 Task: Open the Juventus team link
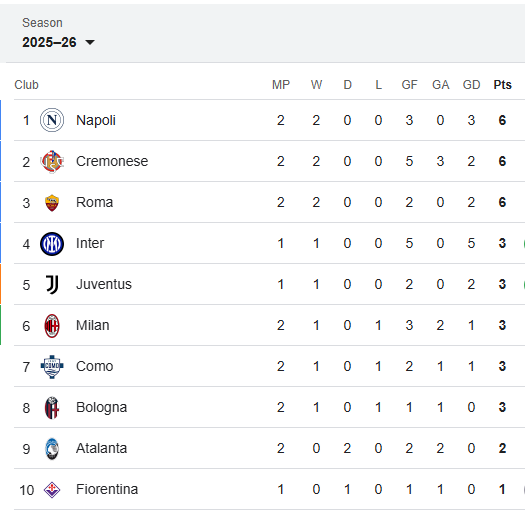tap(104, 284)
